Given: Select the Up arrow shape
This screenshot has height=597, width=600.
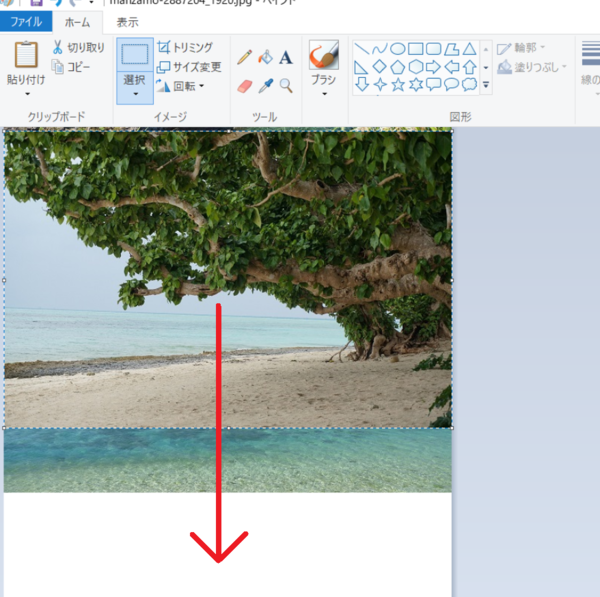Looking at the screenshot, I should coord(470,67).
